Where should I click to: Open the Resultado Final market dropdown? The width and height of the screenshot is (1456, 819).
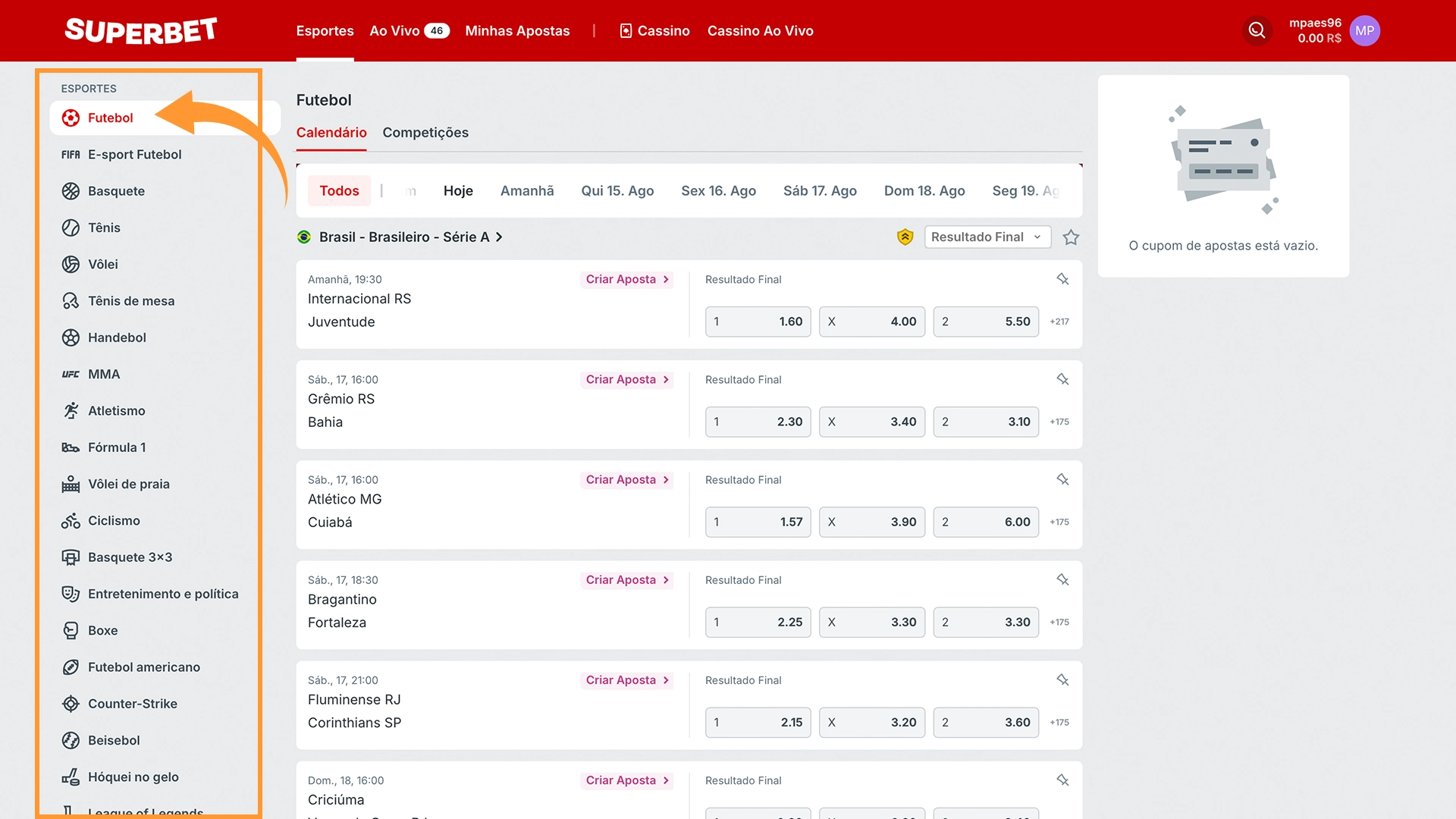(x=987, y=237)
